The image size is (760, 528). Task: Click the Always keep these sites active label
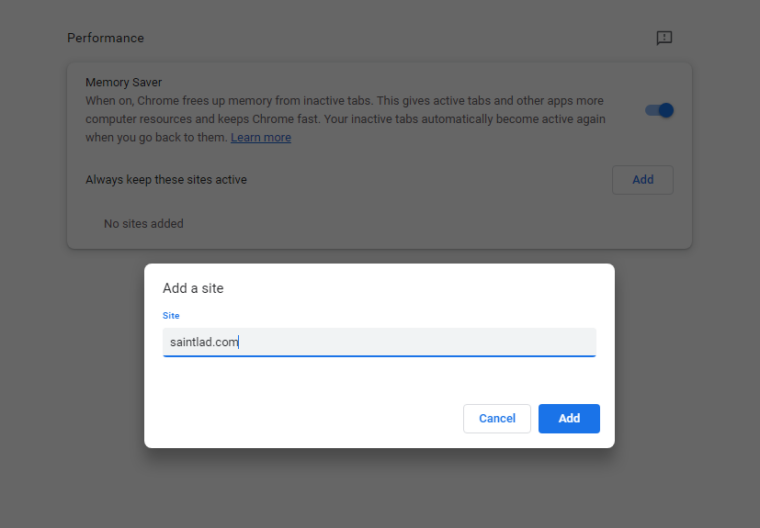166,180
